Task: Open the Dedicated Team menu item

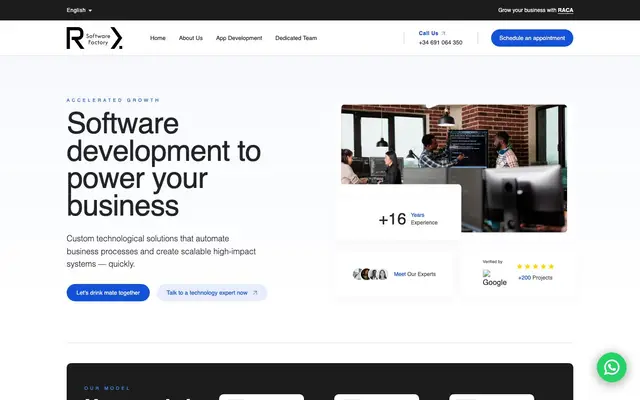Action: click(296, 38)
